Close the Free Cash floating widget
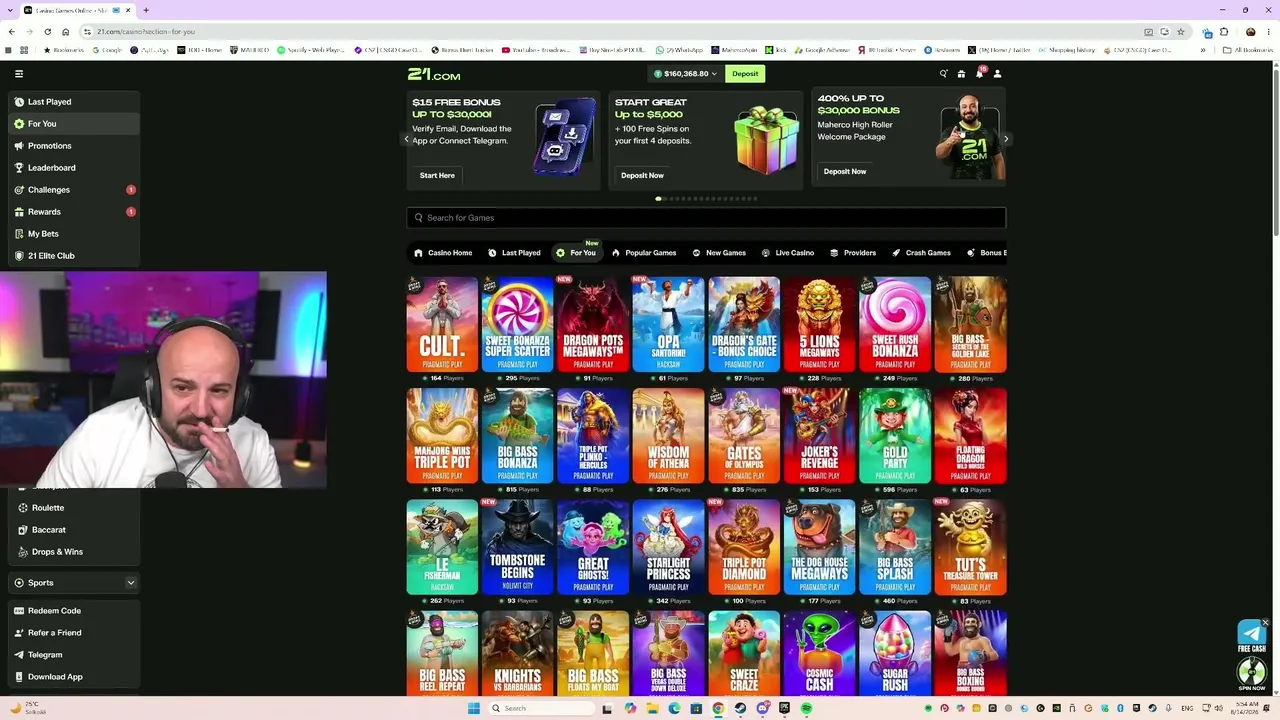This screenshot has width=1280, height=720. [x=1265, y=622]
